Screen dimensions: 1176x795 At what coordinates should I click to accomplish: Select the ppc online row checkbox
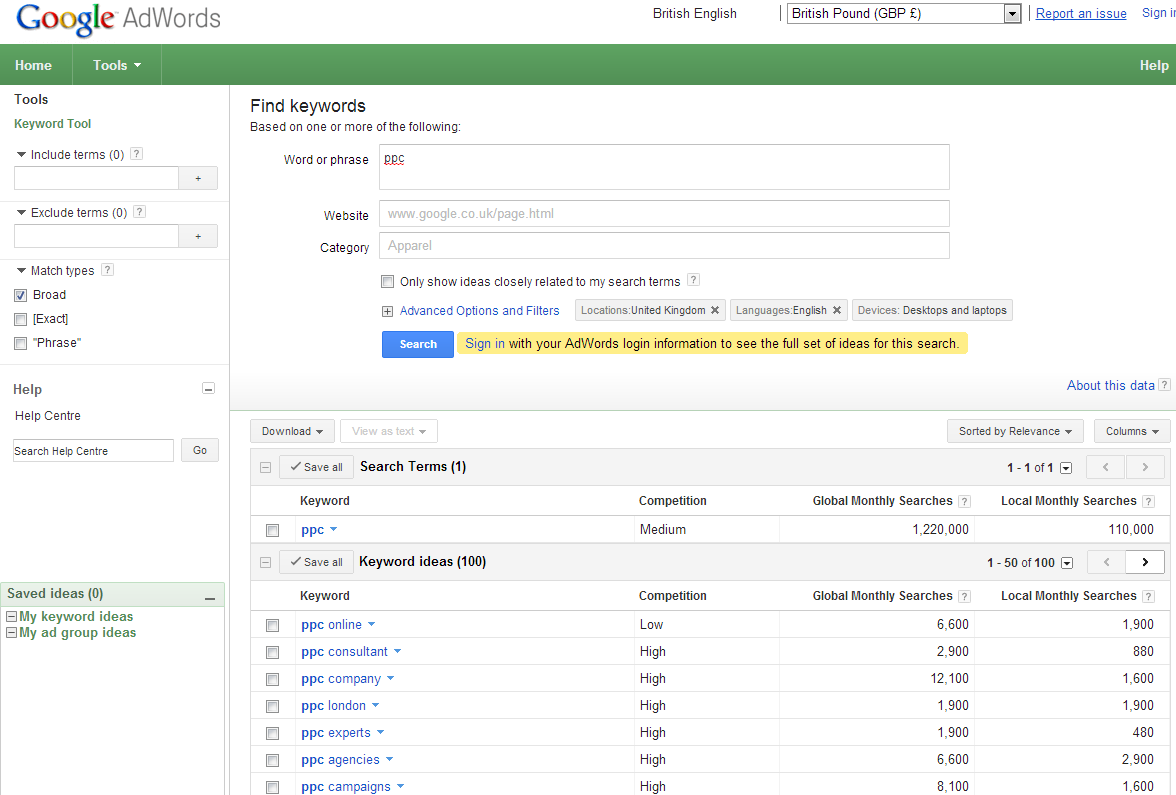point(272,626)
